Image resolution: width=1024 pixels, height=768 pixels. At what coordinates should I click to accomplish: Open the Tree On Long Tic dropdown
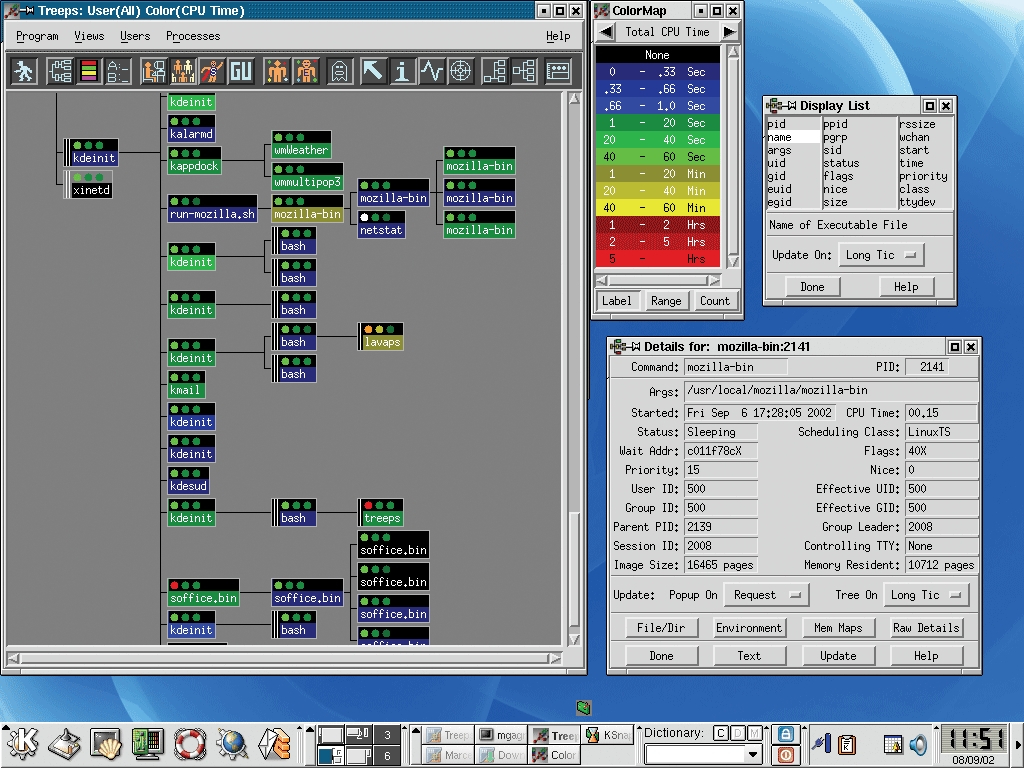(926, 595)
